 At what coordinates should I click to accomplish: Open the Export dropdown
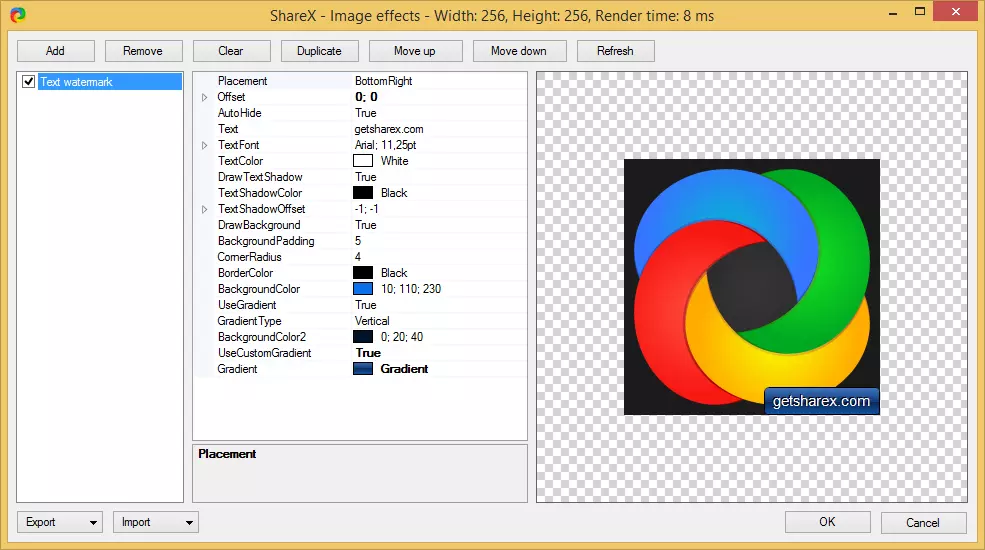pyautogui.click(x=60, y=522)
